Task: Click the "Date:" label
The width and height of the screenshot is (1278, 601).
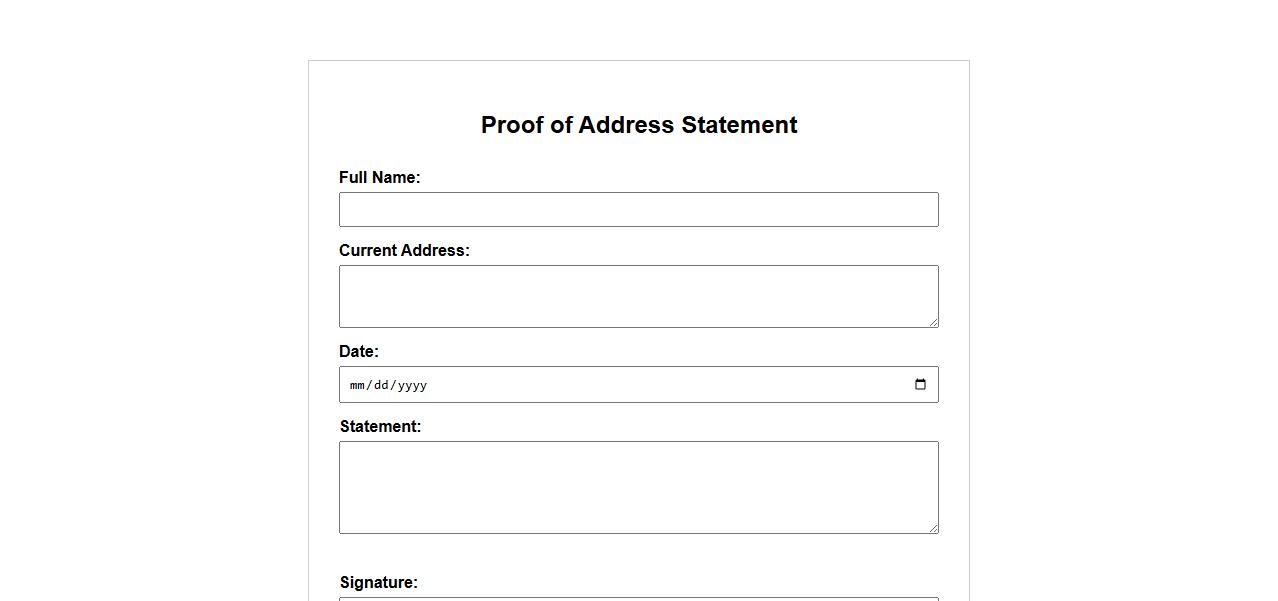Action: coord(358,352)
